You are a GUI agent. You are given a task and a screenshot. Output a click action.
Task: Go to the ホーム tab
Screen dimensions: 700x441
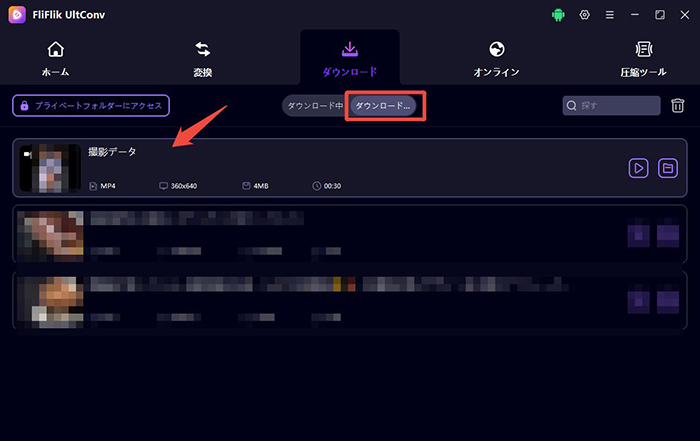click(x=55, y=58)
